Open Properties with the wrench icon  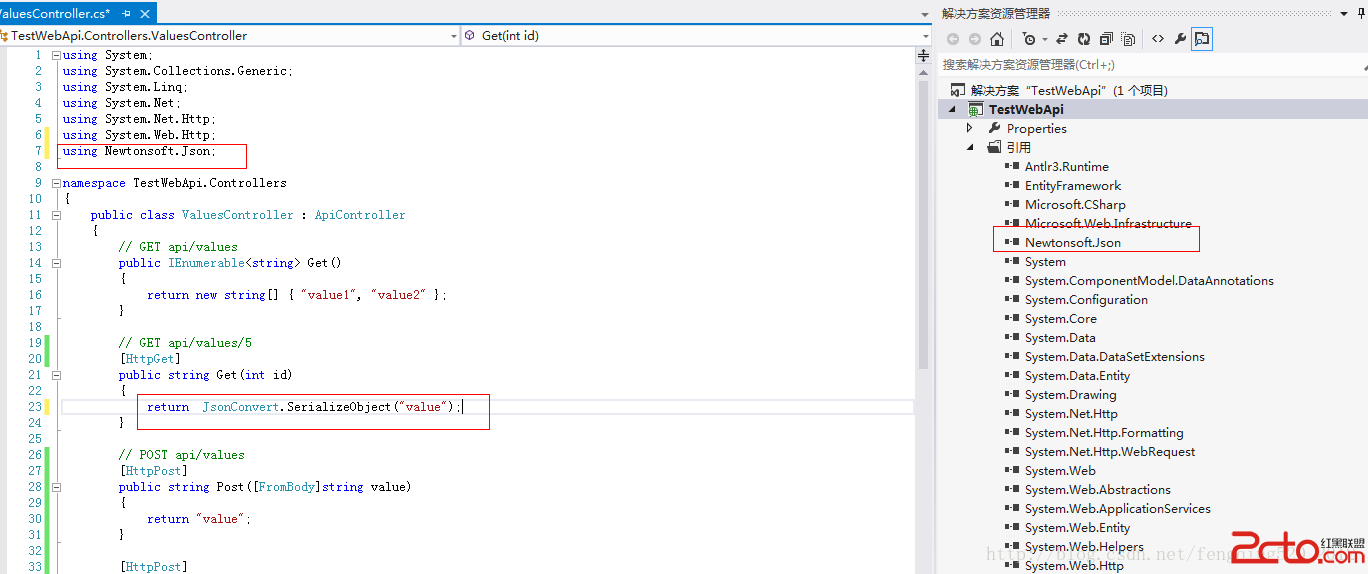1180,39
